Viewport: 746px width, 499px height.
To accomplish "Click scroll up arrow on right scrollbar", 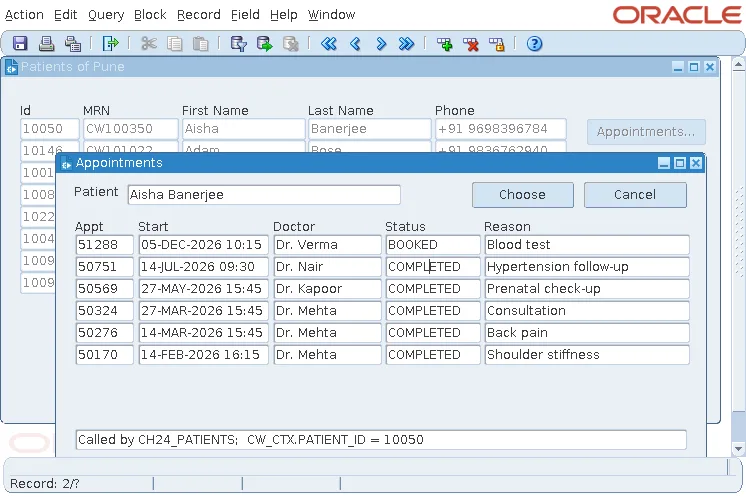I will click(738, 64).
